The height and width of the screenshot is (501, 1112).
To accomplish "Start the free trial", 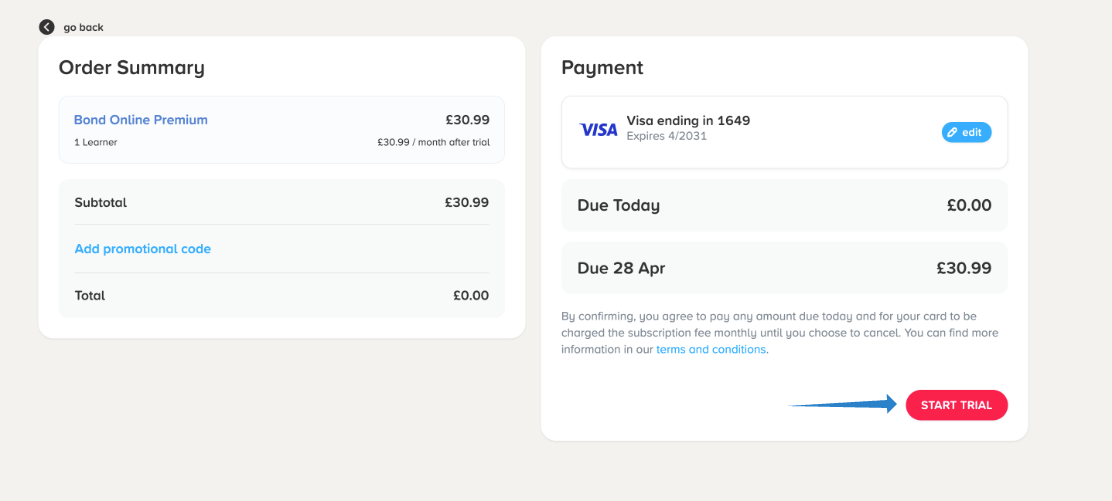I will point(957,405).
